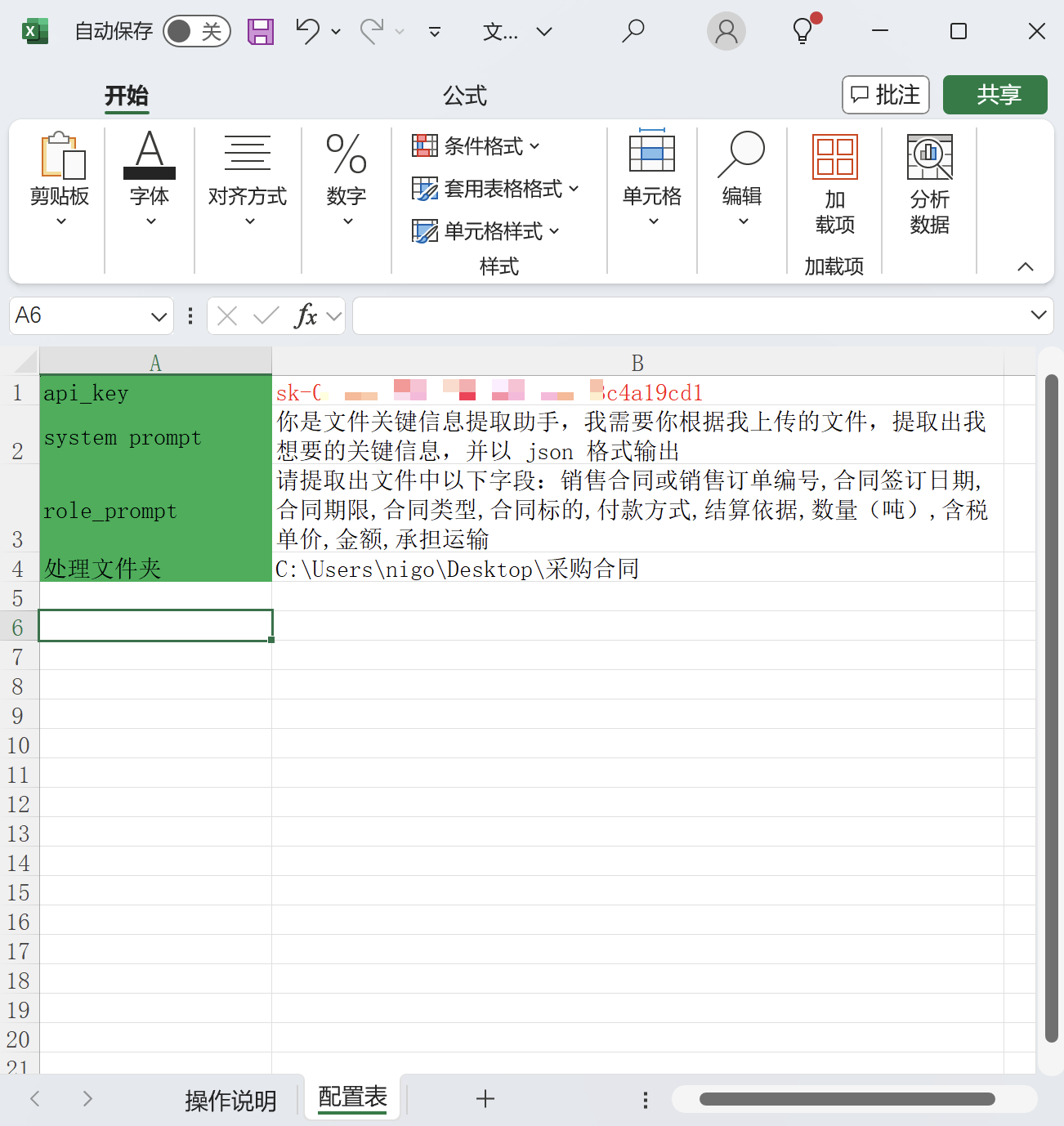Collapse the ribbon with the chevron
Image resolution: width=1064 pixels, height=1126 pixels.
click(1026, 266)
